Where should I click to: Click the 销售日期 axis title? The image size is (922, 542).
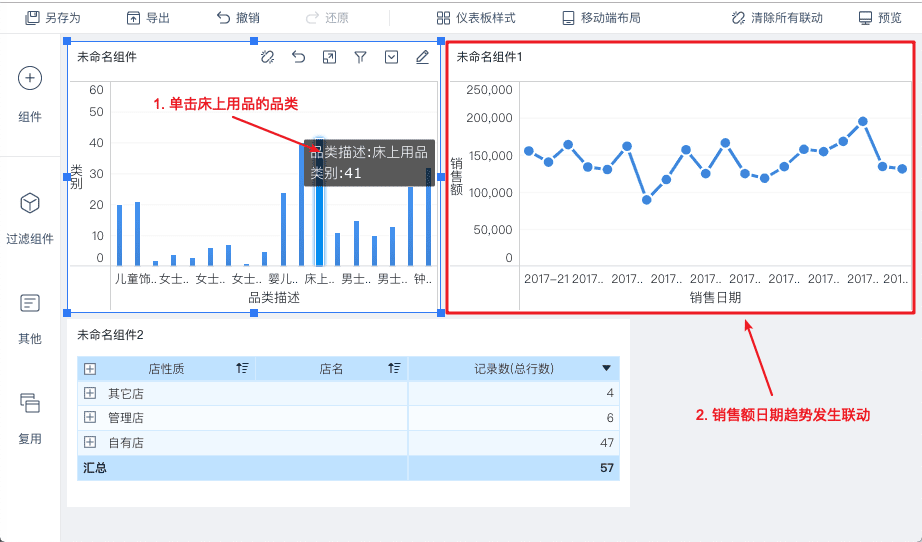(x=715, y=297)
